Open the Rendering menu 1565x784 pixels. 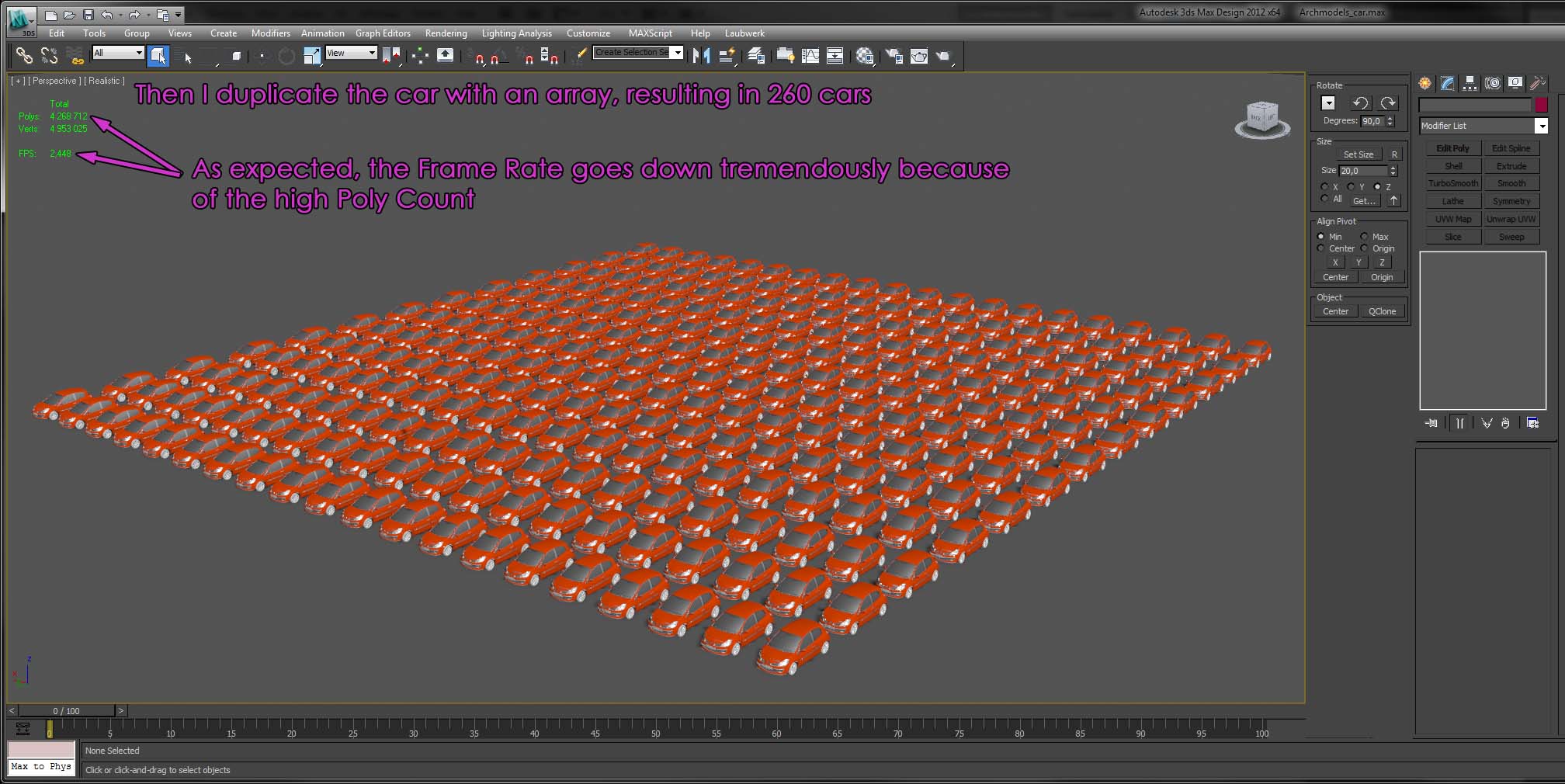[x=446, y=33]
